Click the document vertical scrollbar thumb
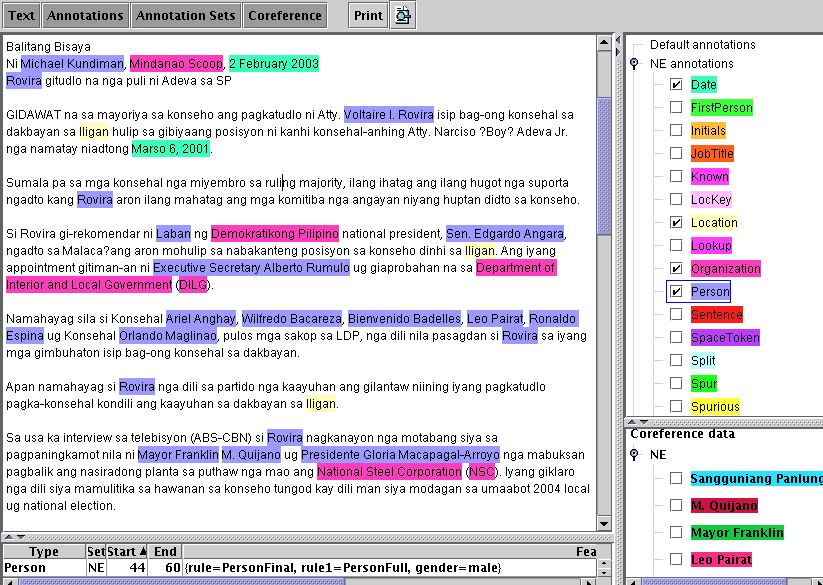The width and height of the screenshot is (823, 585). pyautogui.click(x=604, y=165)
